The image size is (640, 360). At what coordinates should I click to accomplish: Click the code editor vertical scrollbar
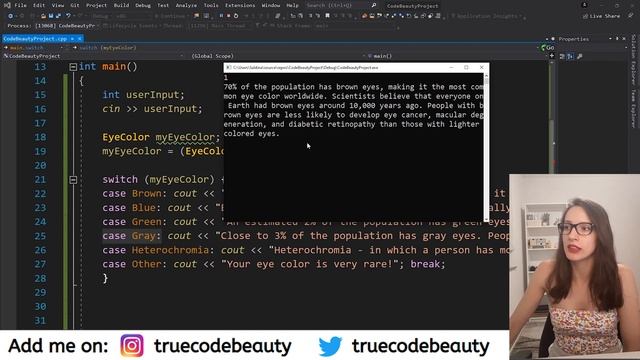pos(552,194)
